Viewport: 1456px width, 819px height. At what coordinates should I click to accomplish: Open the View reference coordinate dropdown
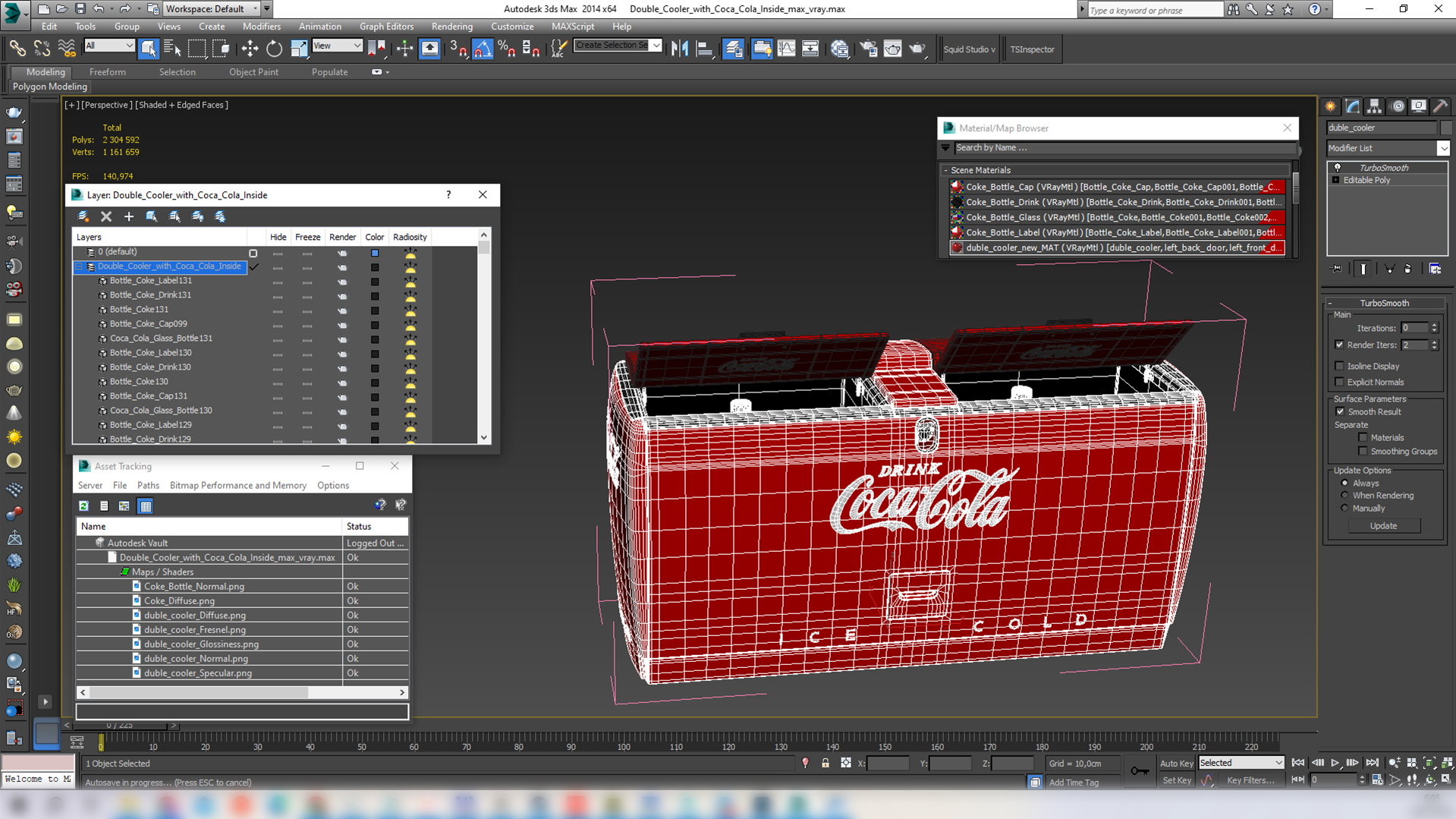[337, 46]
